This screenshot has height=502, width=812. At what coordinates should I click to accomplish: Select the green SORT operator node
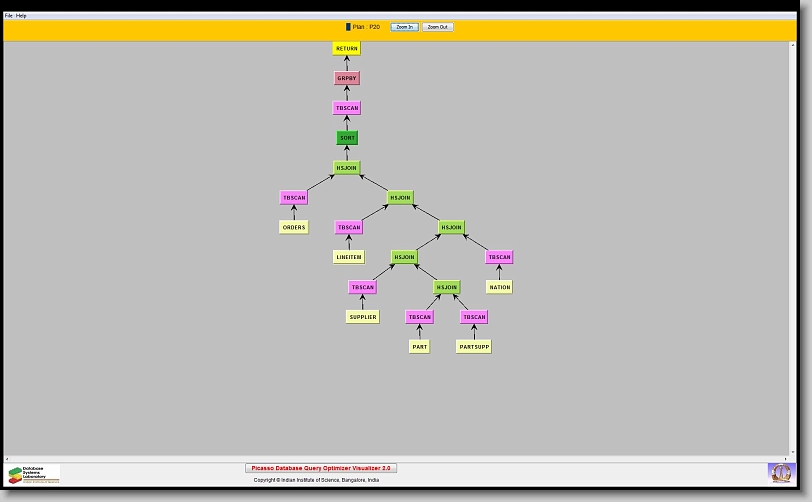click(346, 138)
